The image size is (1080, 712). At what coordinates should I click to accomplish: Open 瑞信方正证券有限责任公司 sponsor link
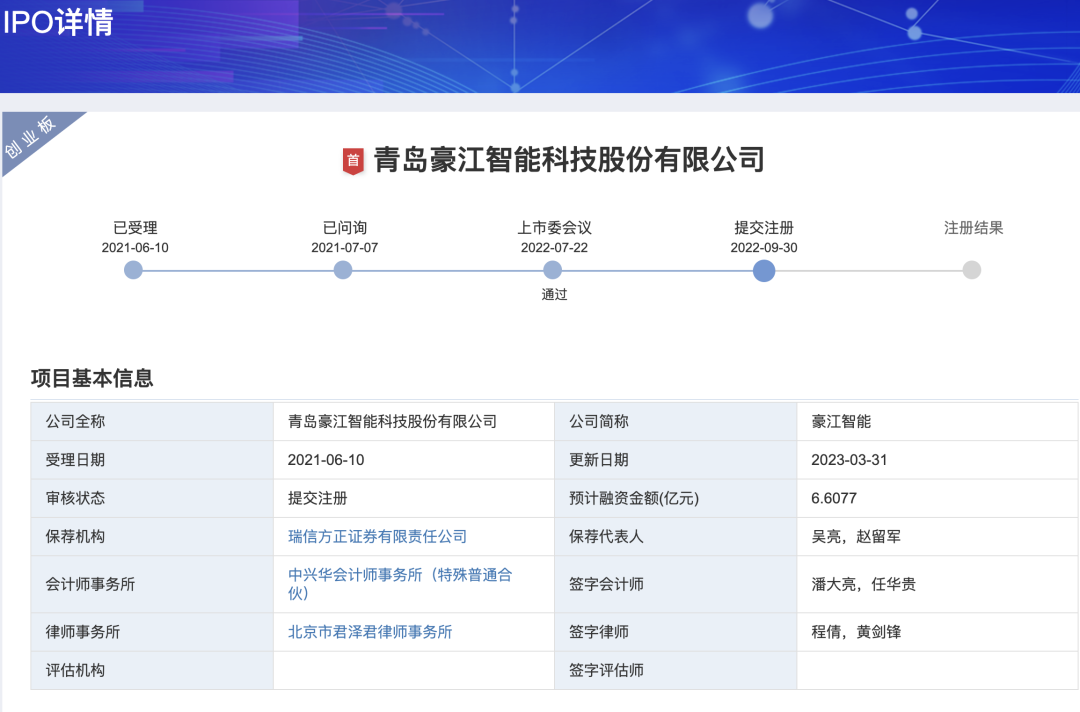(378, 537)
